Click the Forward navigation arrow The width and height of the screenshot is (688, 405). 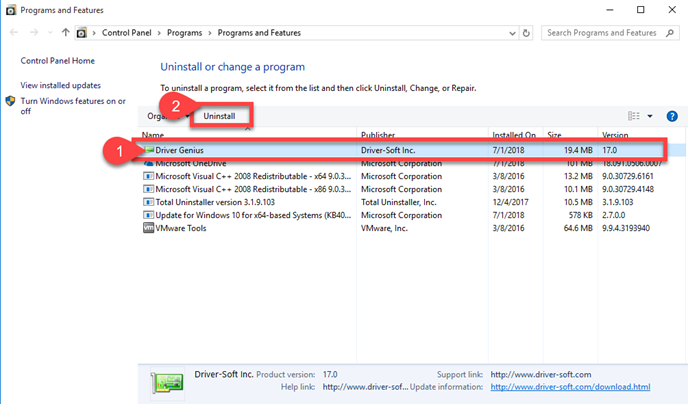(34, 32)
